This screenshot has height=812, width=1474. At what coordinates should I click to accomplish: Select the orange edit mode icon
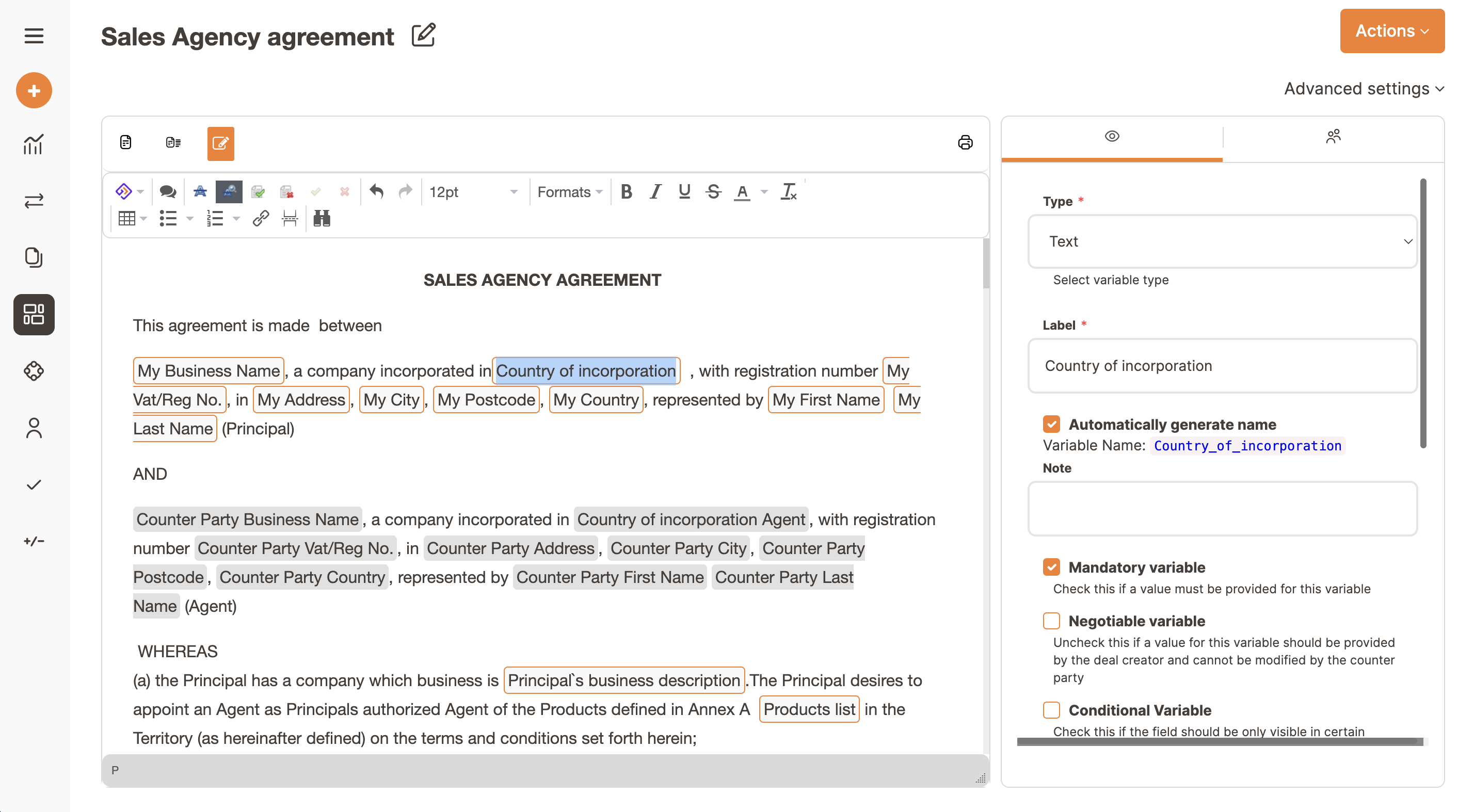click(x=221, y=143)
